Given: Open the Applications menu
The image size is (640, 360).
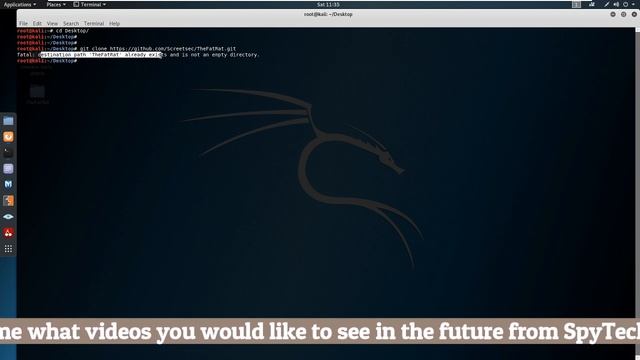Looking at the screenshot, I should [19, 4].
